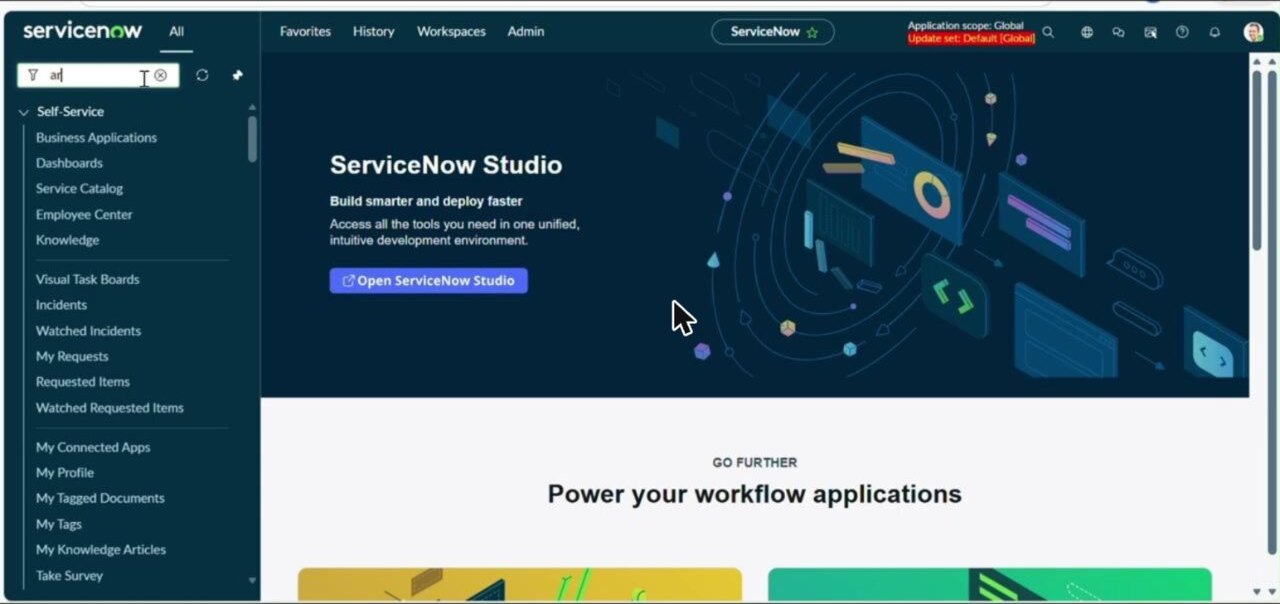Open My Profile module
This screenshot has height=604, width=1280.
click(65, 473)
